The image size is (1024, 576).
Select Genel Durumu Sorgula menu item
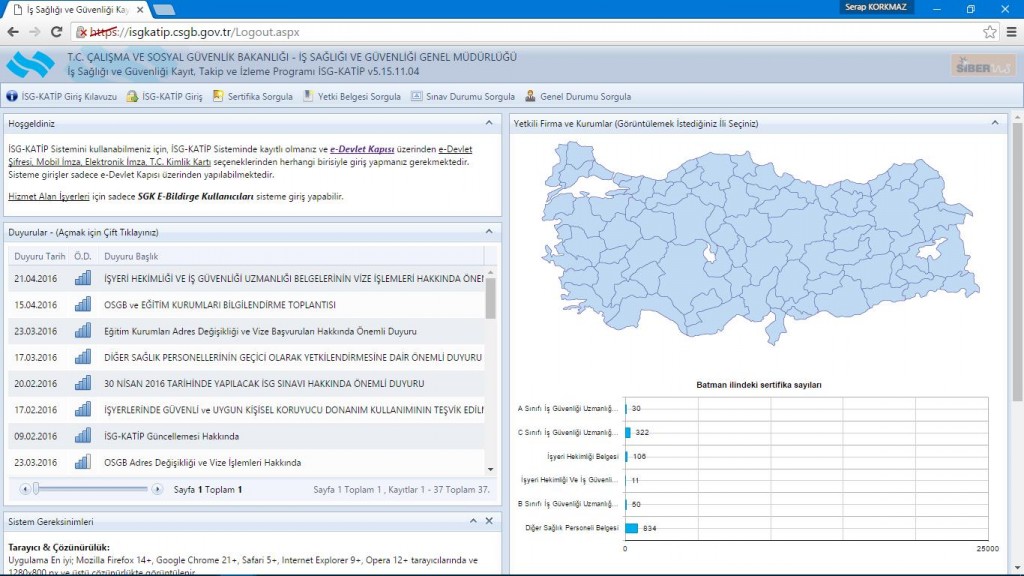coord(578,96)
